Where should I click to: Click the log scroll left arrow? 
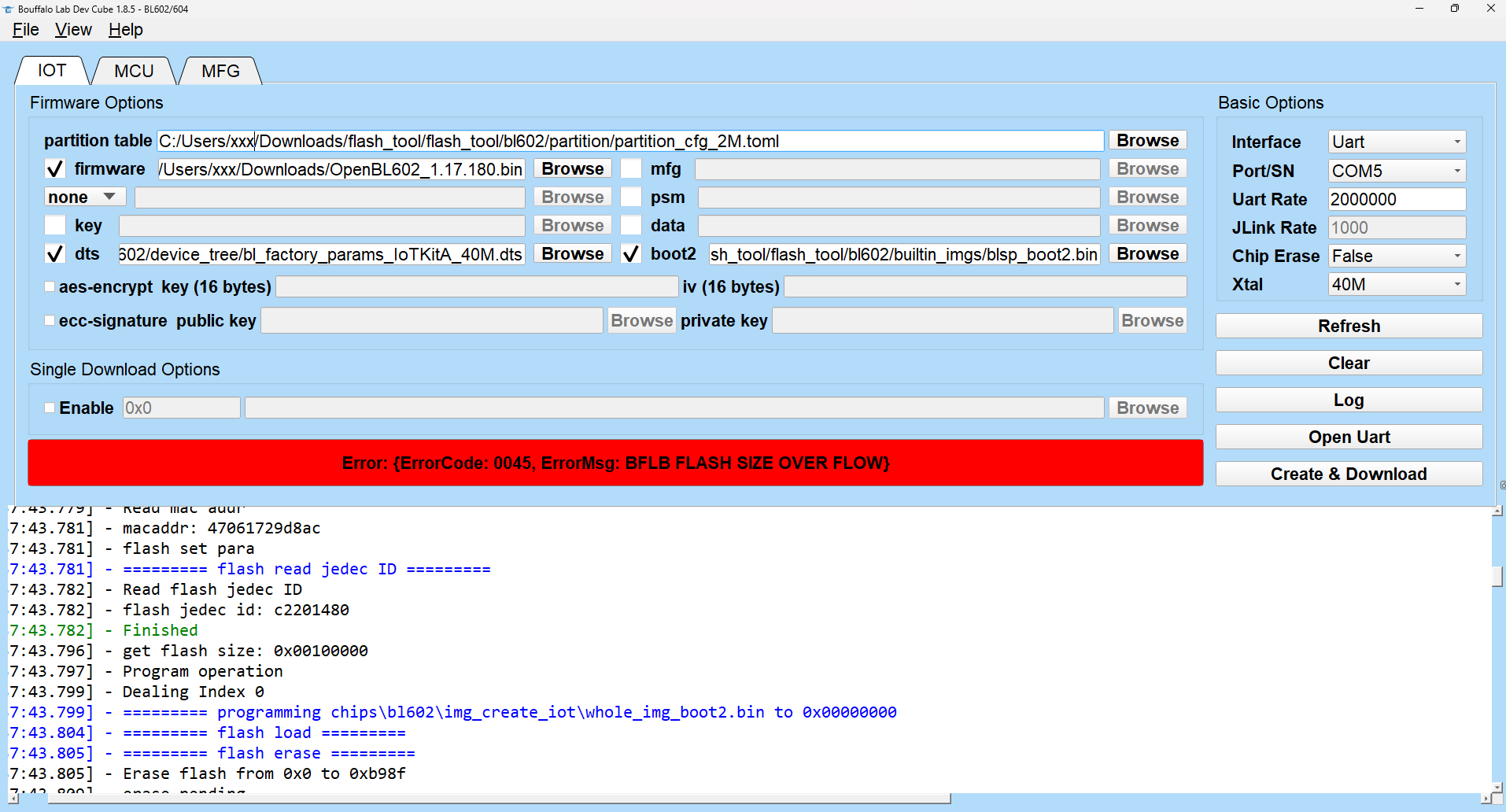pyautogui.click(x=13, y=799)
